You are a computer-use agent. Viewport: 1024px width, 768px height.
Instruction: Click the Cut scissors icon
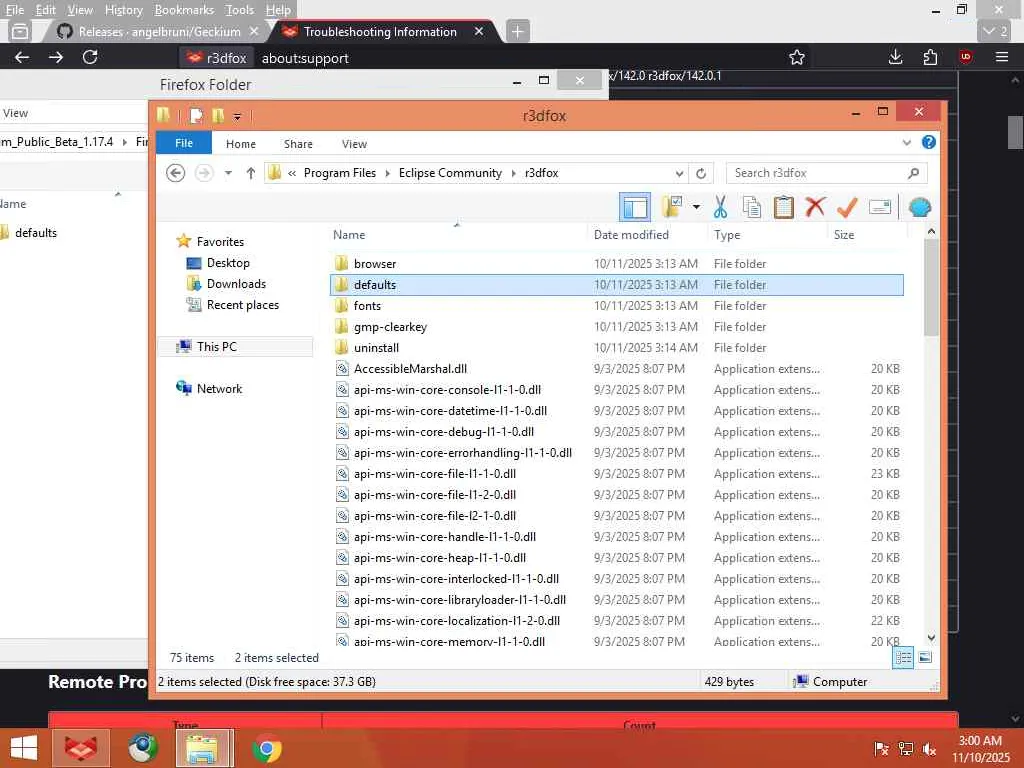(720, 208)
